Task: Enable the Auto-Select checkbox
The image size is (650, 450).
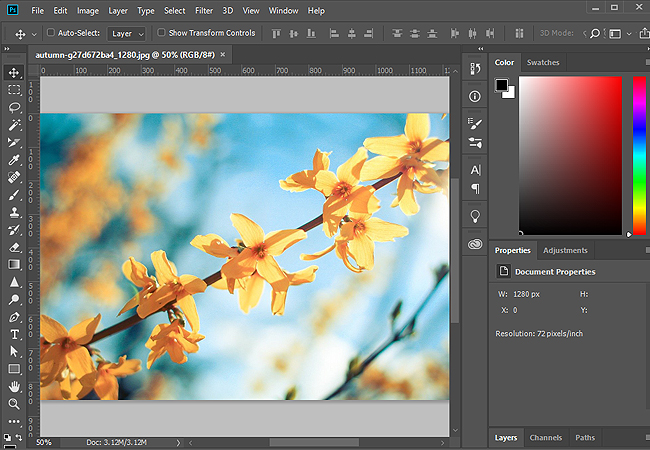Action: pyautogui.click(x=51, y=33)
